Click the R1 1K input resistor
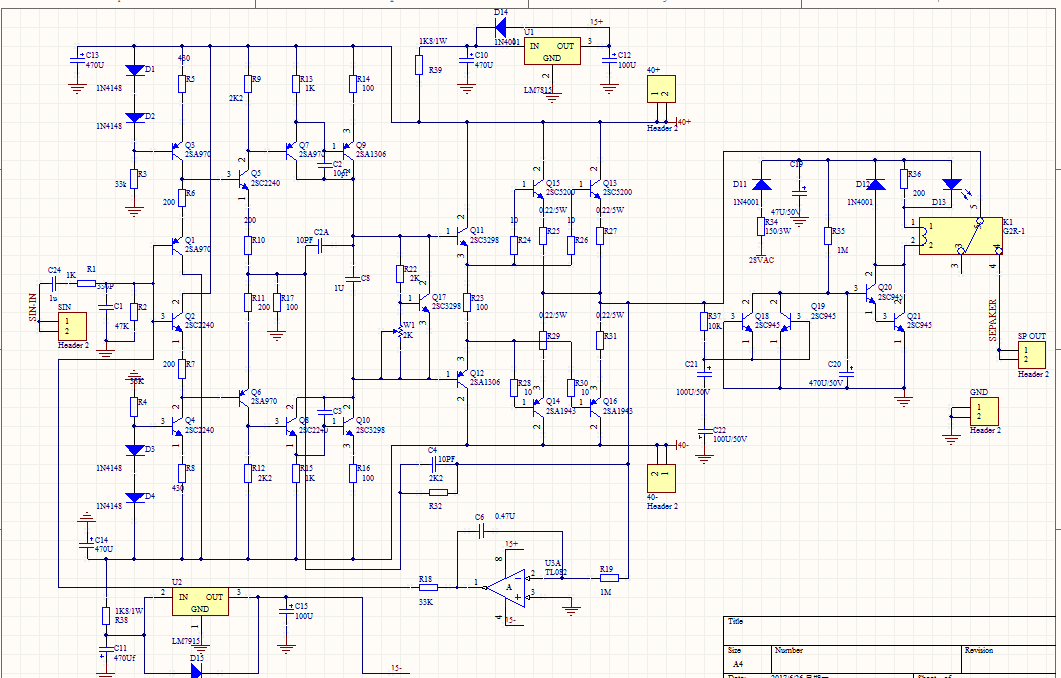The width and height of the screenshot is (1061, 678). (86, 283)
